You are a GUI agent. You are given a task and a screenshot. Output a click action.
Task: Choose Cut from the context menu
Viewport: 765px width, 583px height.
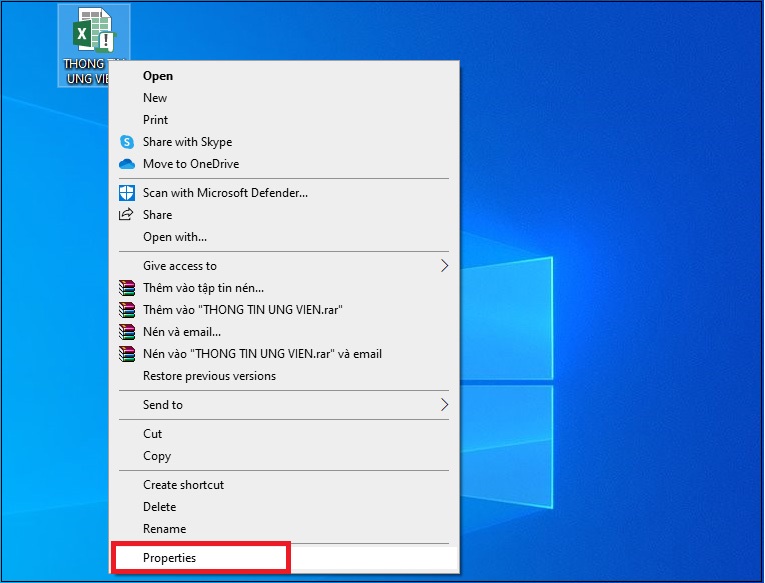pyautogui.click(x=152, y=434)
